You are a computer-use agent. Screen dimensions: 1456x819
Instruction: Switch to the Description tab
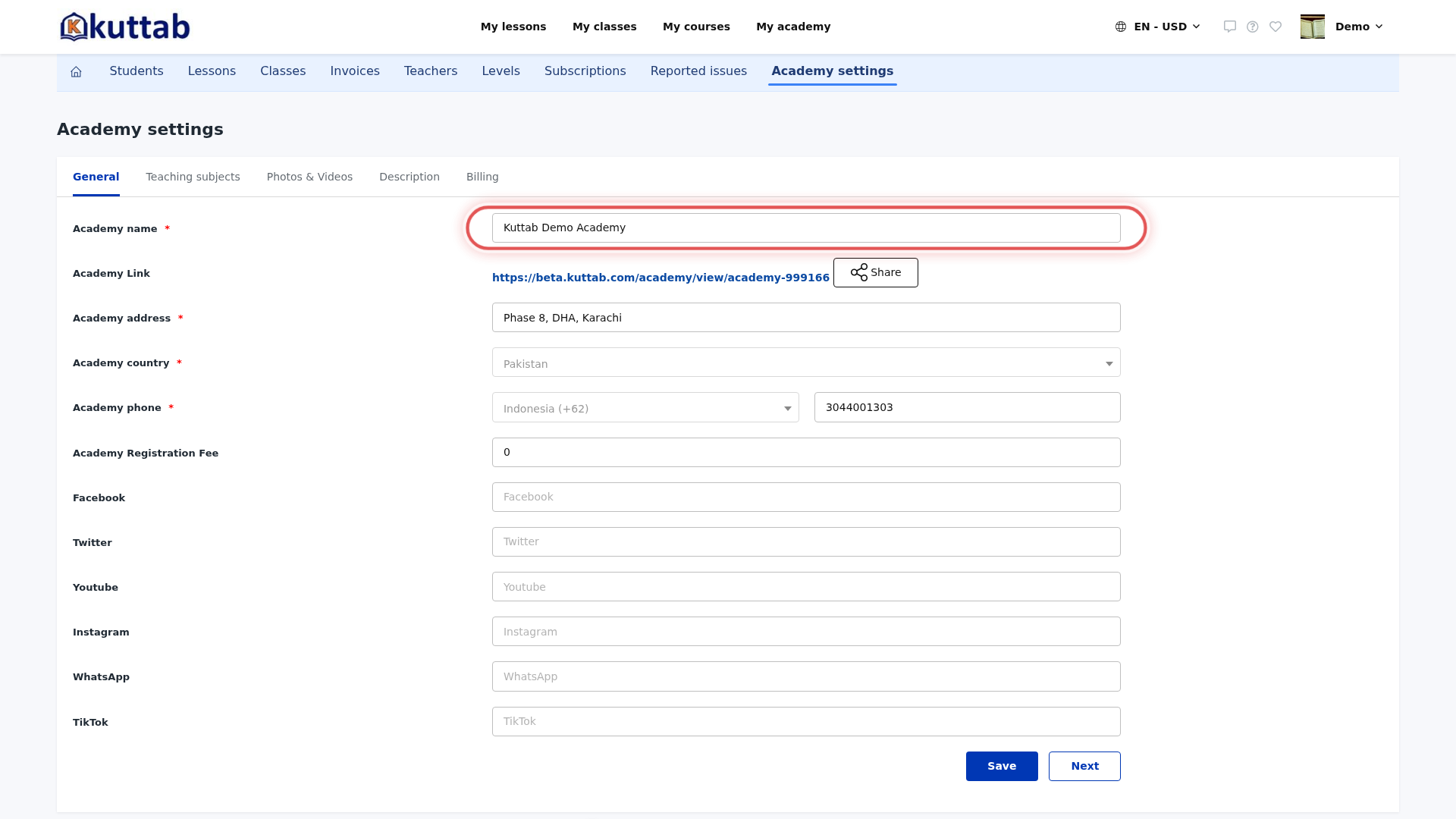(409, 177)
